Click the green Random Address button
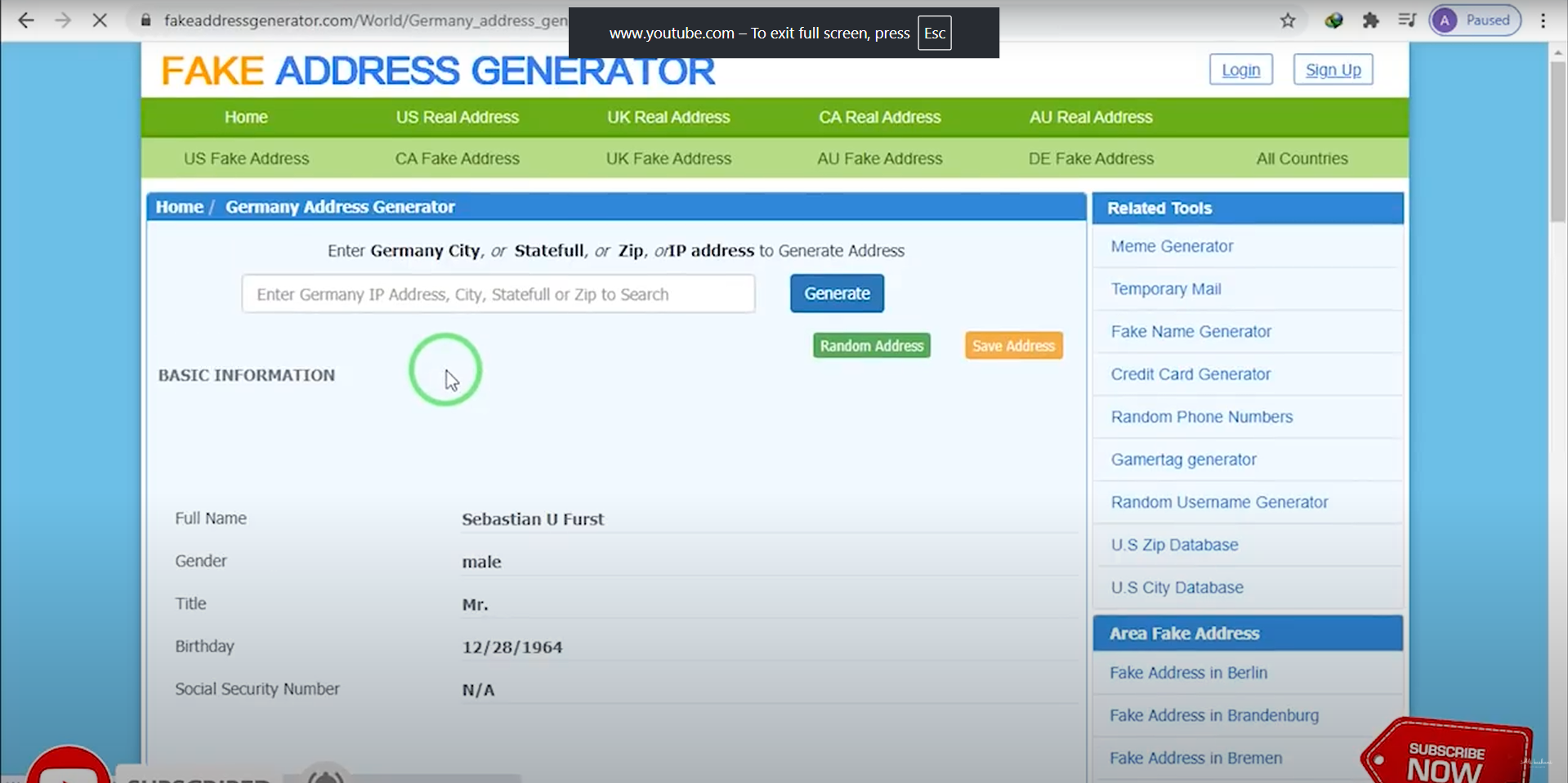 coord(871,346)
